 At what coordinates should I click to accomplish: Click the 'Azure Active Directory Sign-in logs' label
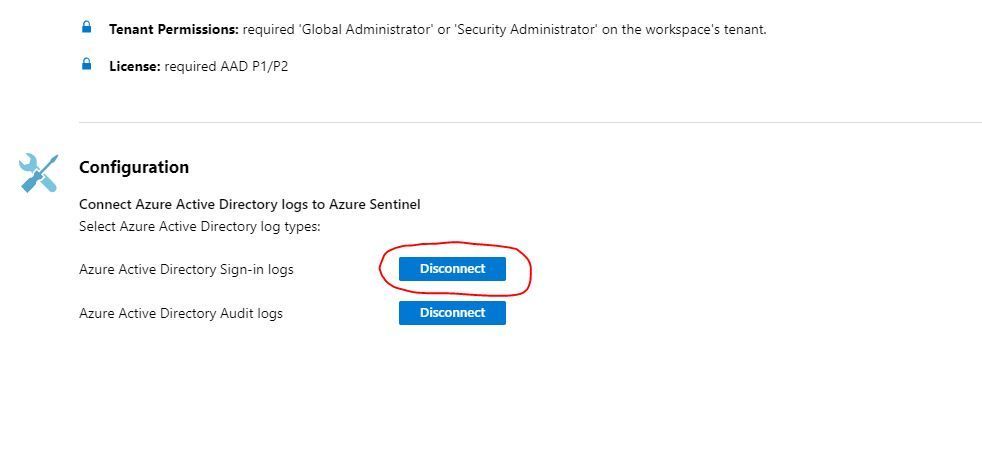pos(186,269)
